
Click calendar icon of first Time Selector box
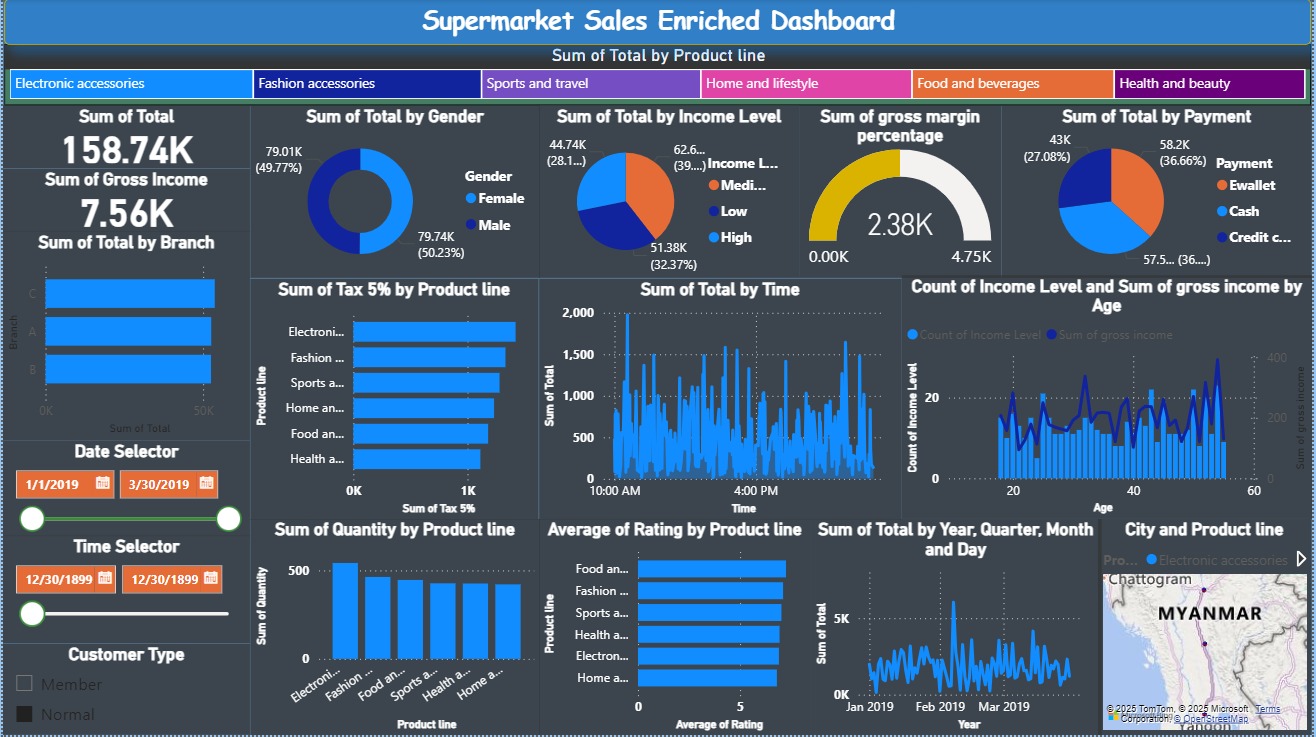(103, 579)
